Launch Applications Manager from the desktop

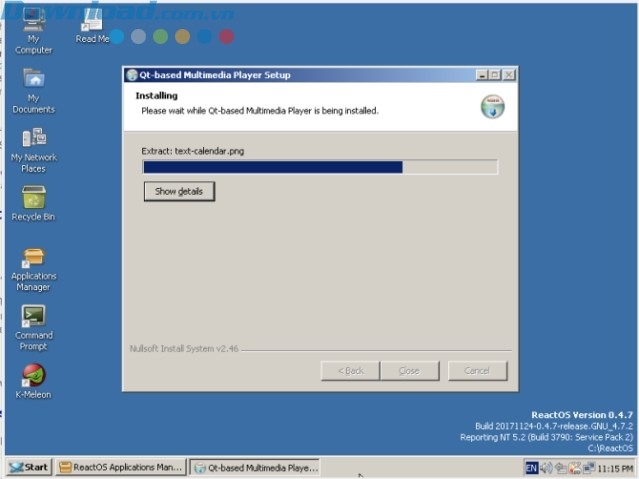(x=33, y=269)
